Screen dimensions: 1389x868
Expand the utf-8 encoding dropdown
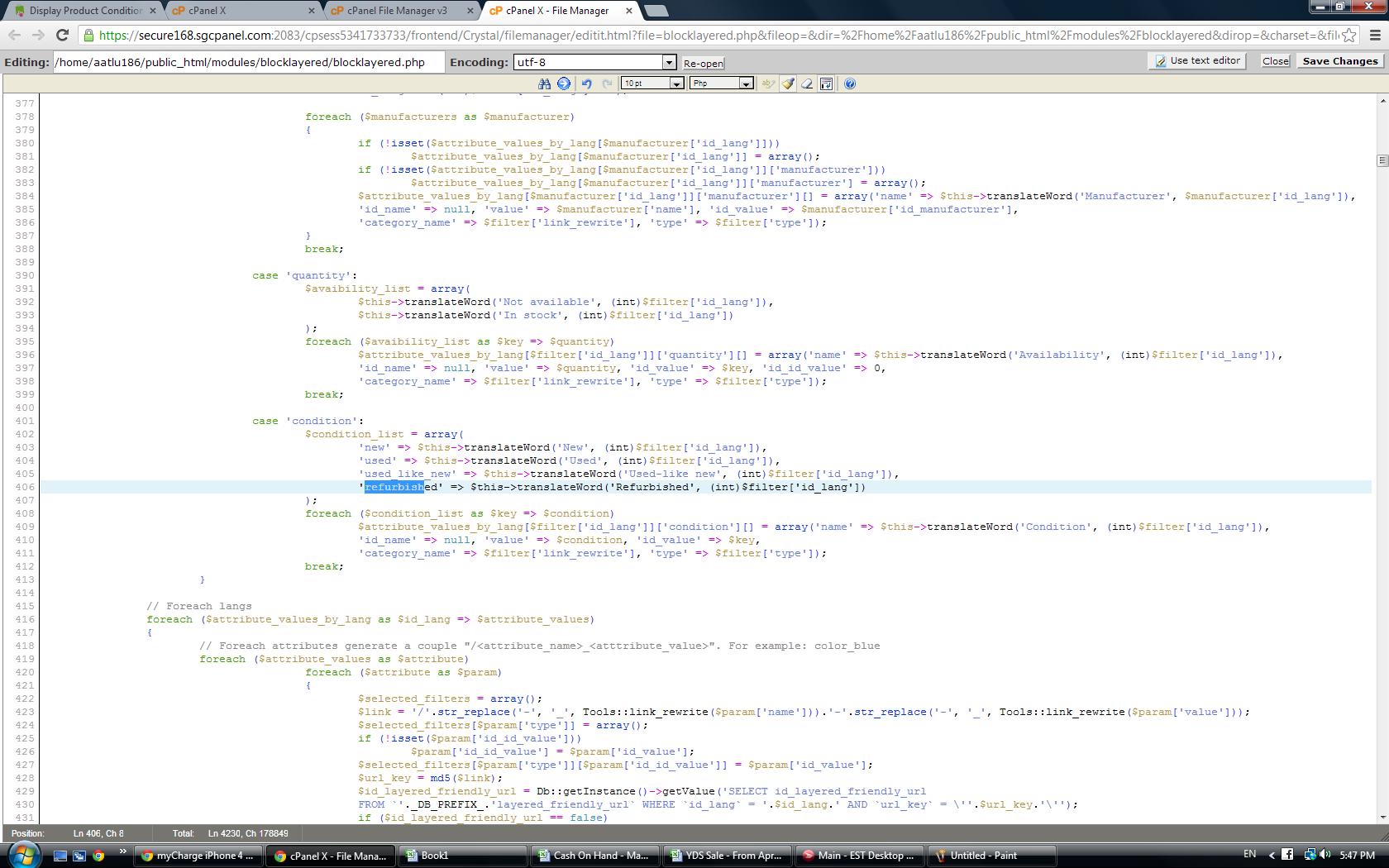coord(669,63)
